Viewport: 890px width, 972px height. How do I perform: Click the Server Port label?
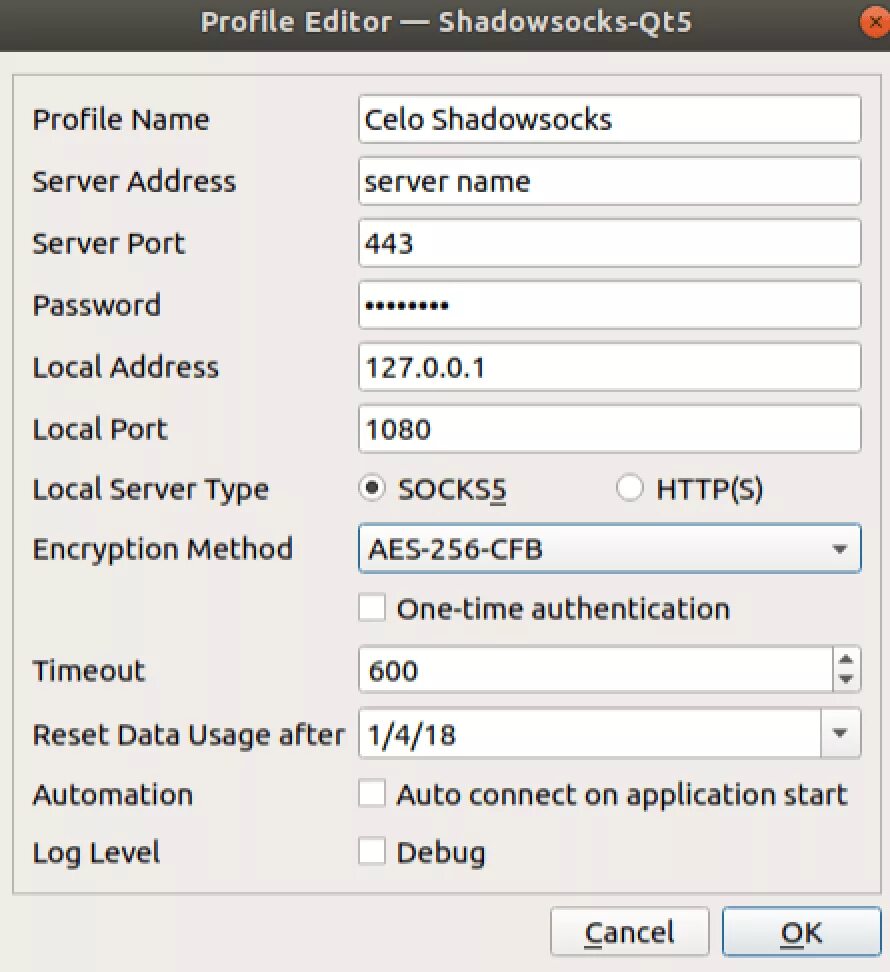(108, 243)
